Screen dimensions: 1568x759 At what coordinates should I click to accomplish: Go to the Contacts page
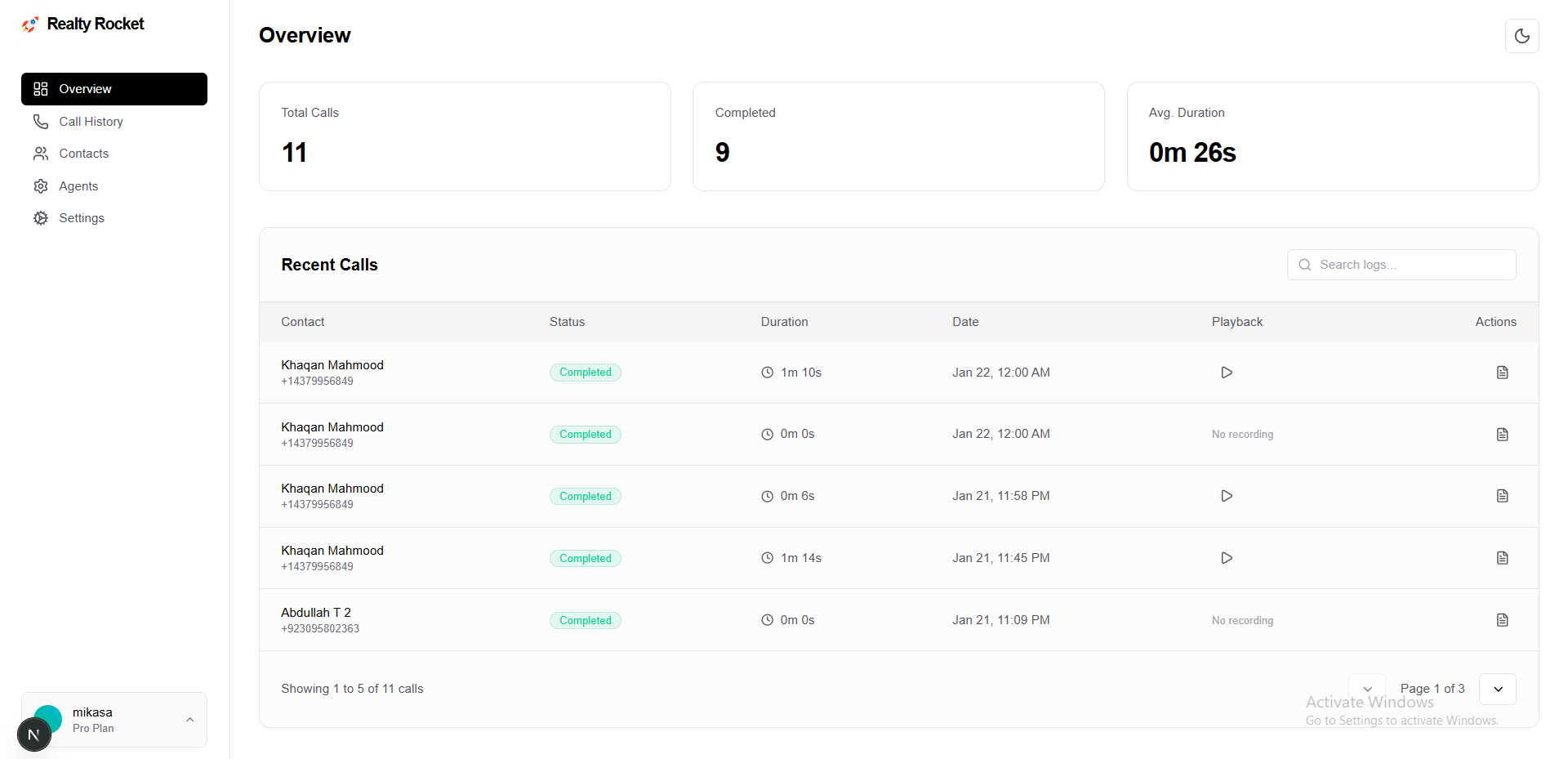[x=114, y=154]
